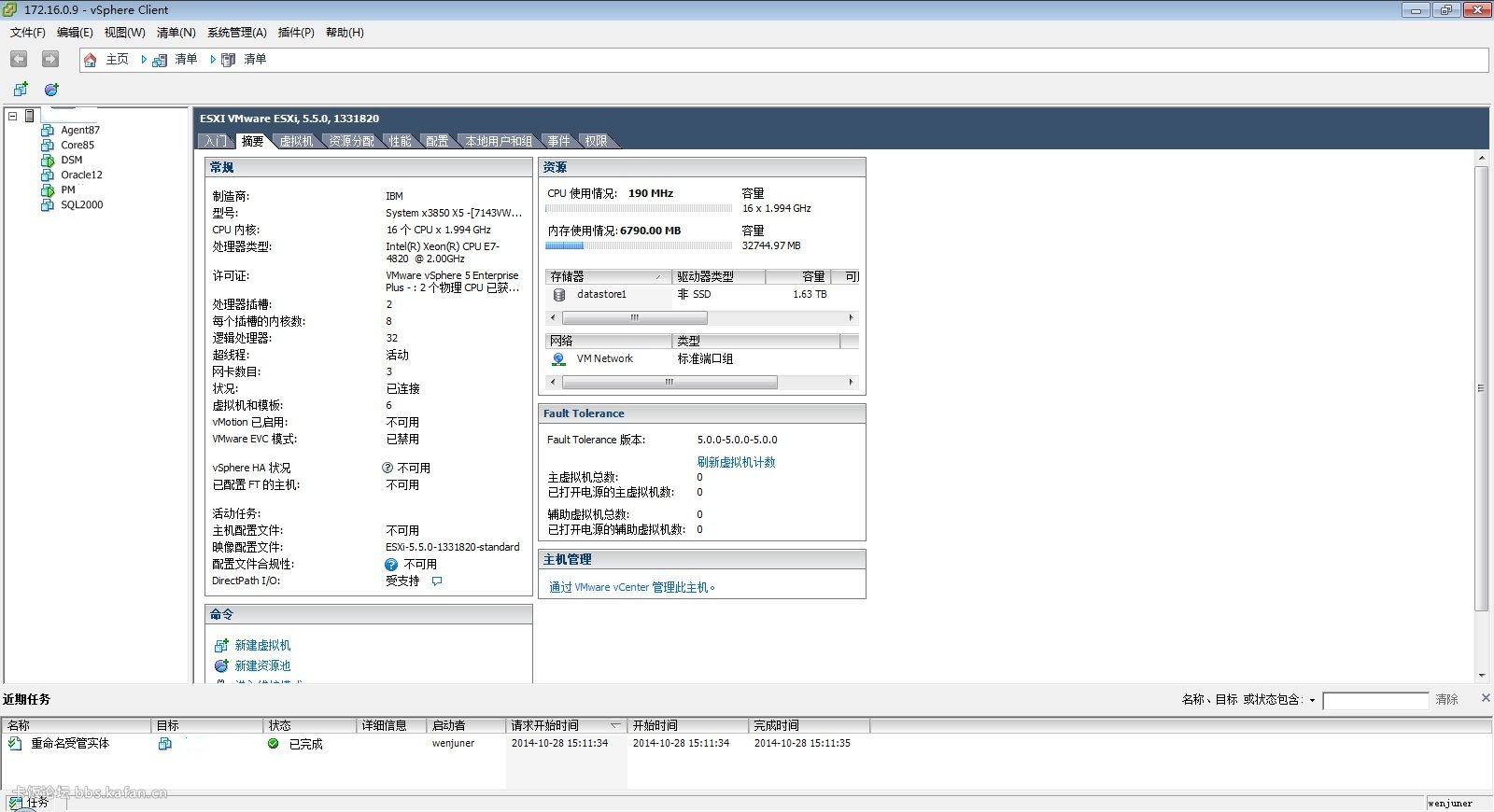This screenshot has width=1494, height=812.
Task: Sort tasks by 完成时间 column header
Action: 809,725
